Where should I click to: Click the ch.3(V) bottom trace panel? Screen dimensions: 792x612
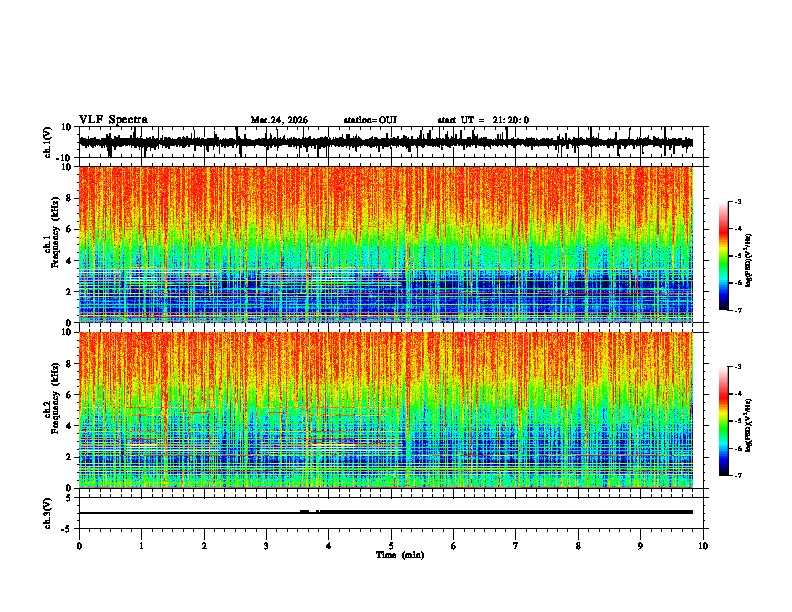[x=393, y=513]
